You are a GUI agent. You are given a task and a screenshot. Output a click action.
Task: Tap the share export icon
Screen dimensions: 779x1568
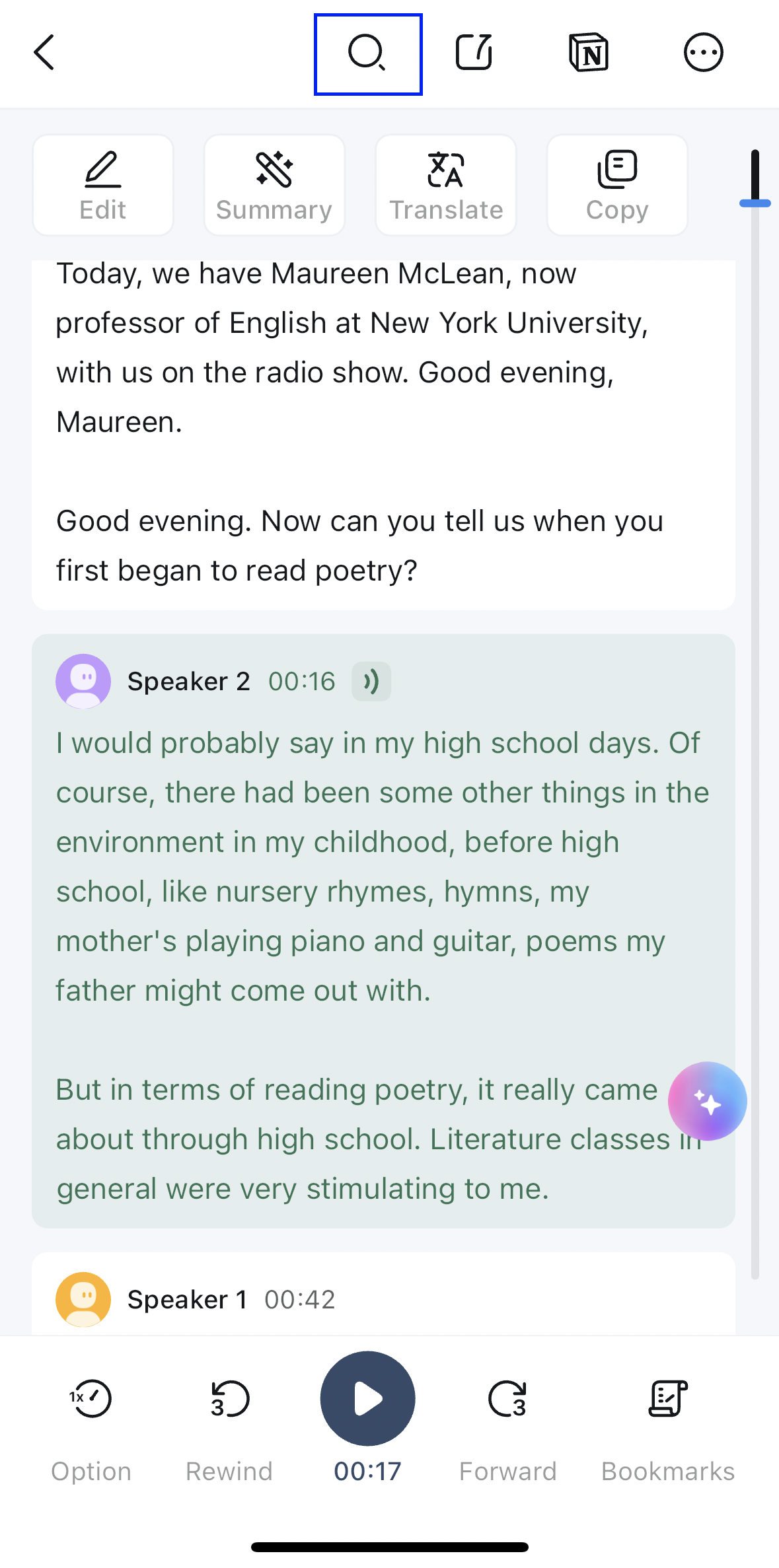474,53
